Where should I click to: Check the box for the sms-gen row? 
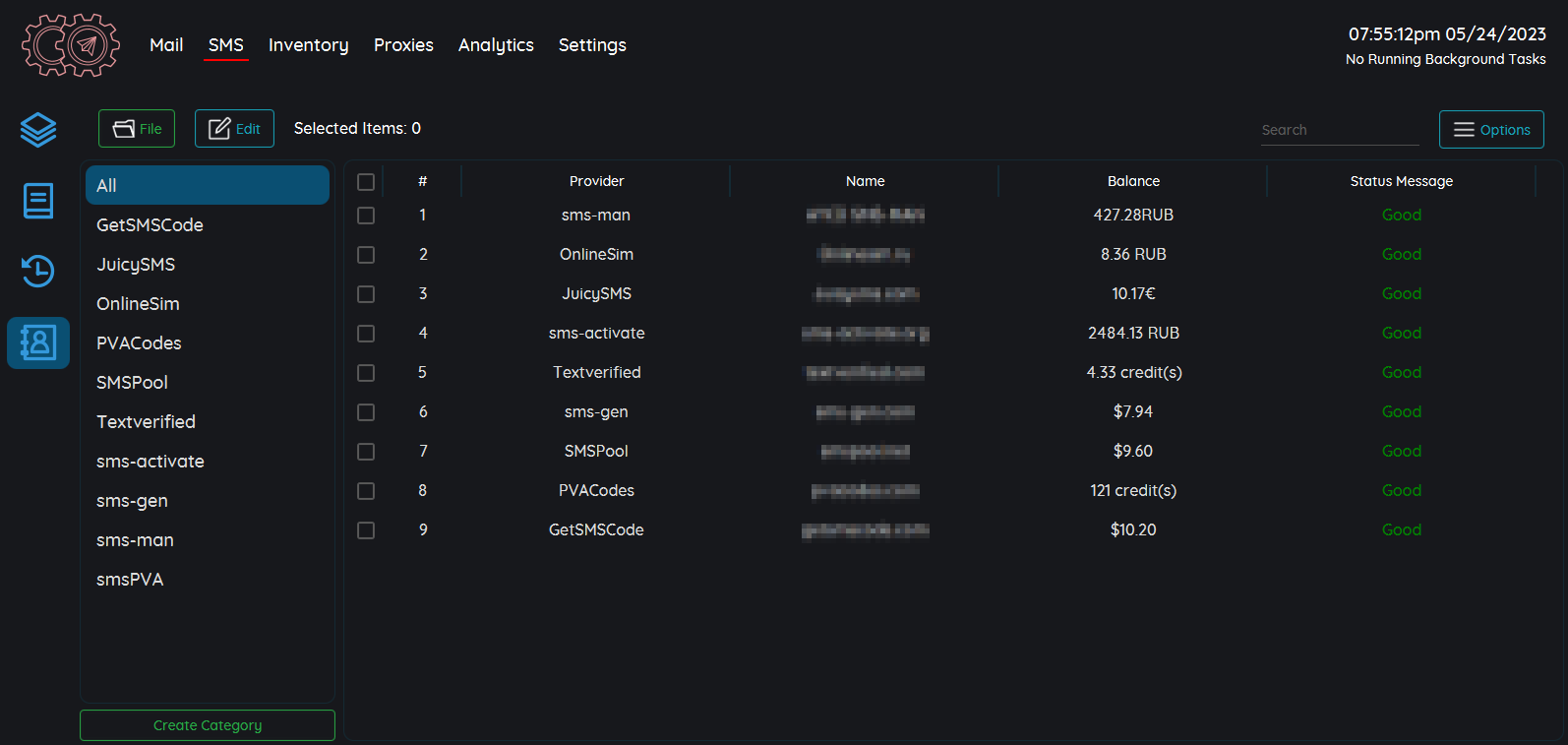tap(366, 412)
